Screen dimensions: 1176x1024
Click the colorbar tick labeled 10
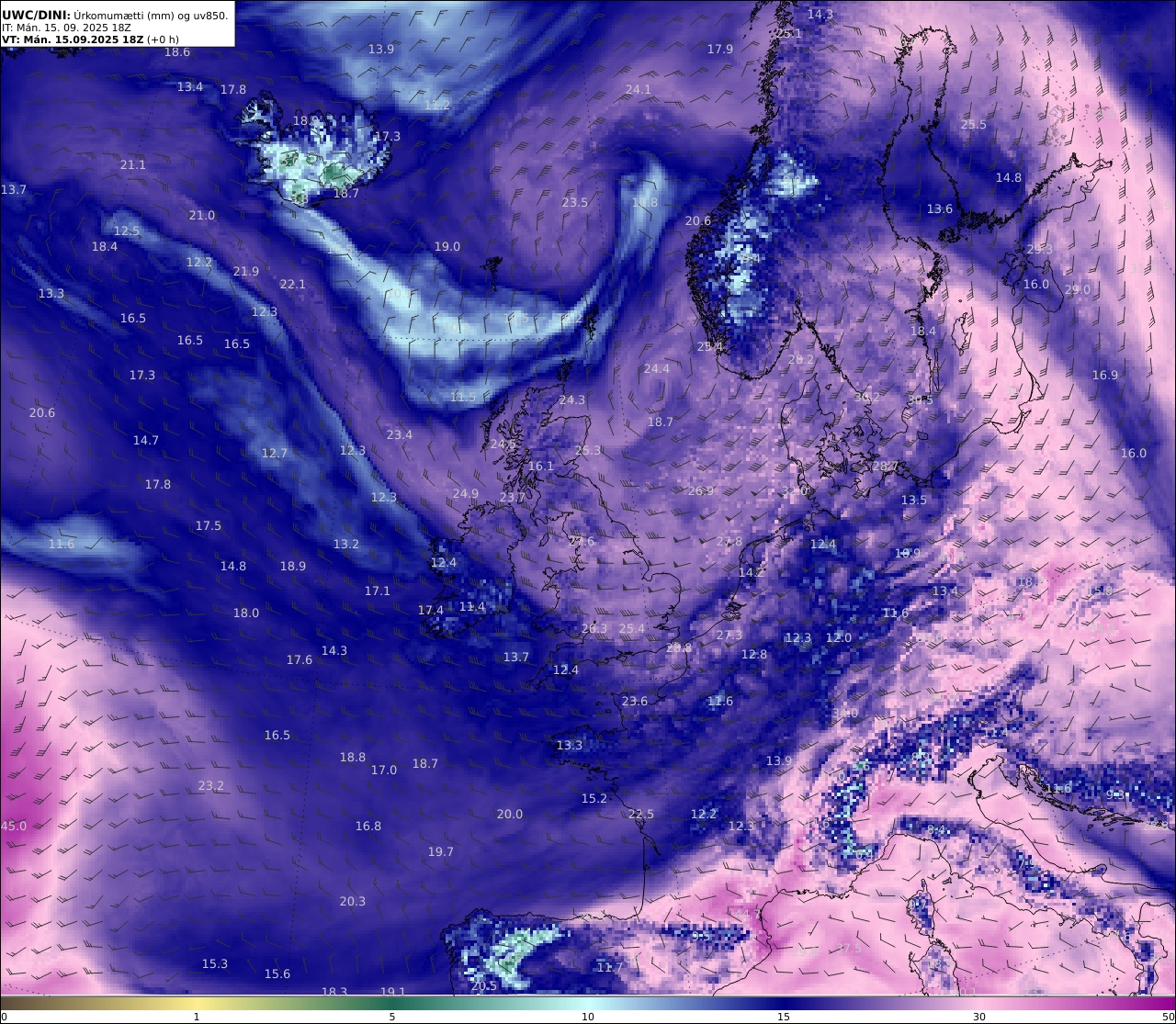(588, 1017)
